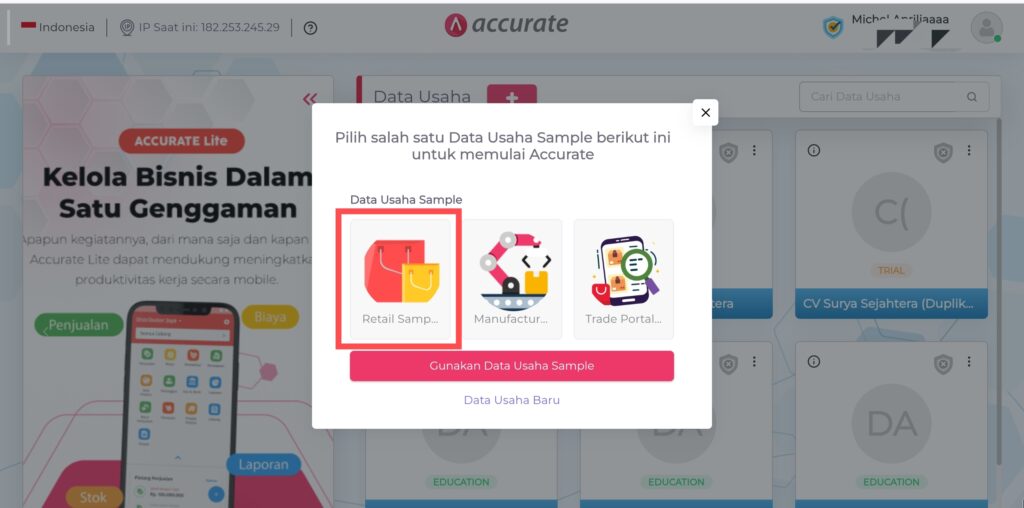Click the verified shield badge icon
The image size is (1024, 508).
(x=833, y=27)
